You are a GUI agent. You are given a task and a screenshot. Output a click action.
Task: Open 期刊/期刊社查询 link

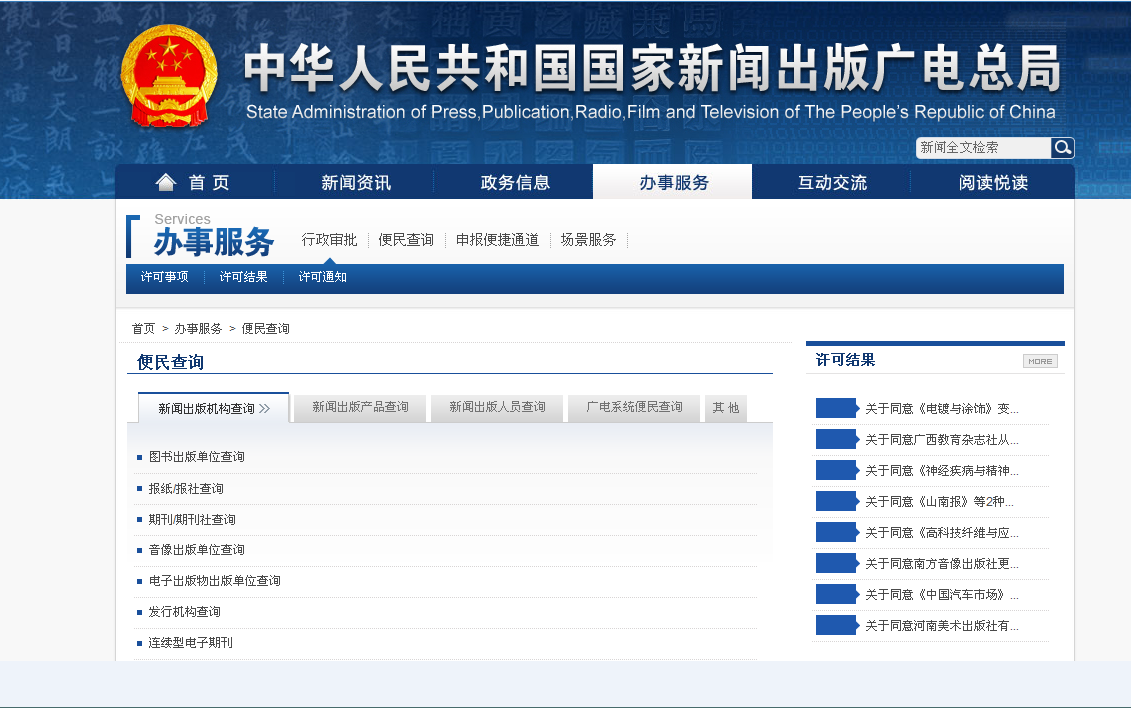192,520
